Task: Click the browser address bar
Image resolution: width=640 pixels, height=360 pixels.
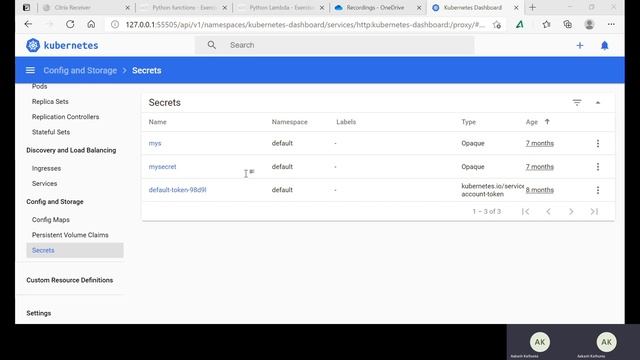Action: point(305,24)
